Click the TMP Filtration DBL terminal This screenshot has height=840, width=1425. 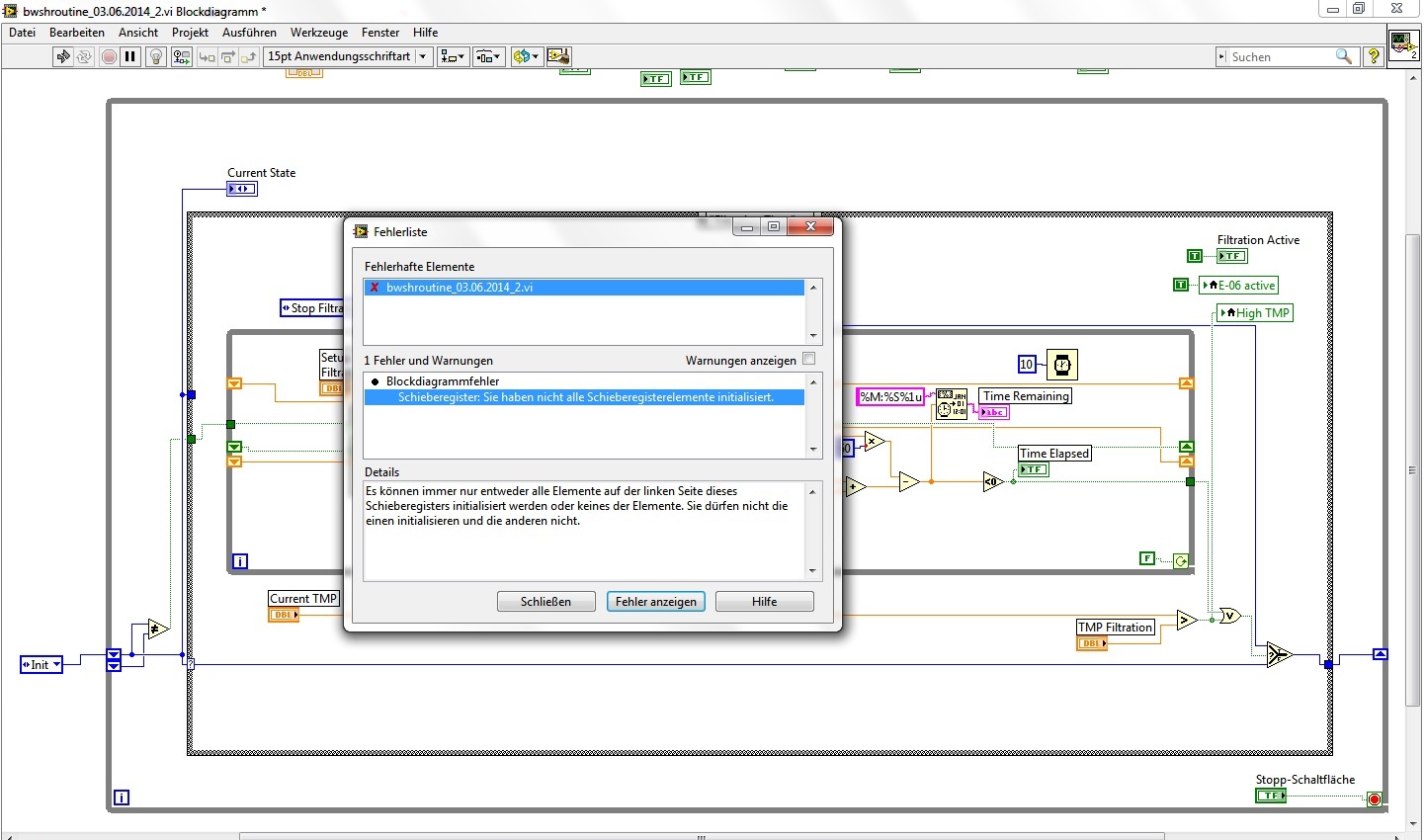coord(1092,643)
